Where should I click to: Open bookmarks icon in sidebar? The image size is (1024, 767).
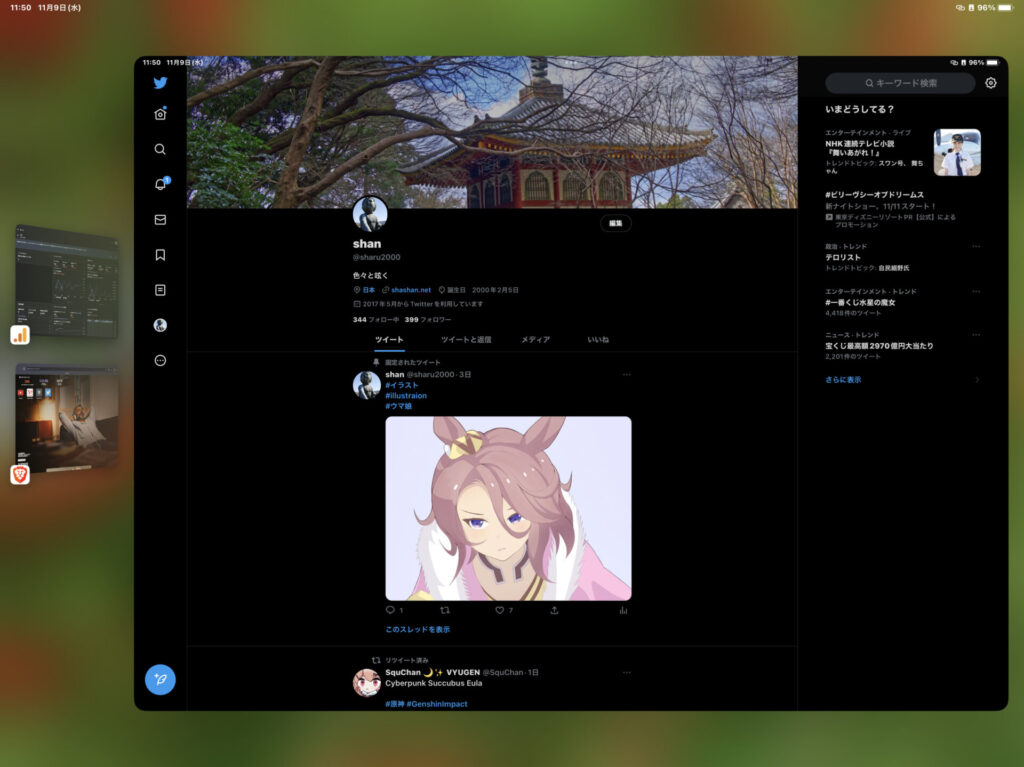160,255
